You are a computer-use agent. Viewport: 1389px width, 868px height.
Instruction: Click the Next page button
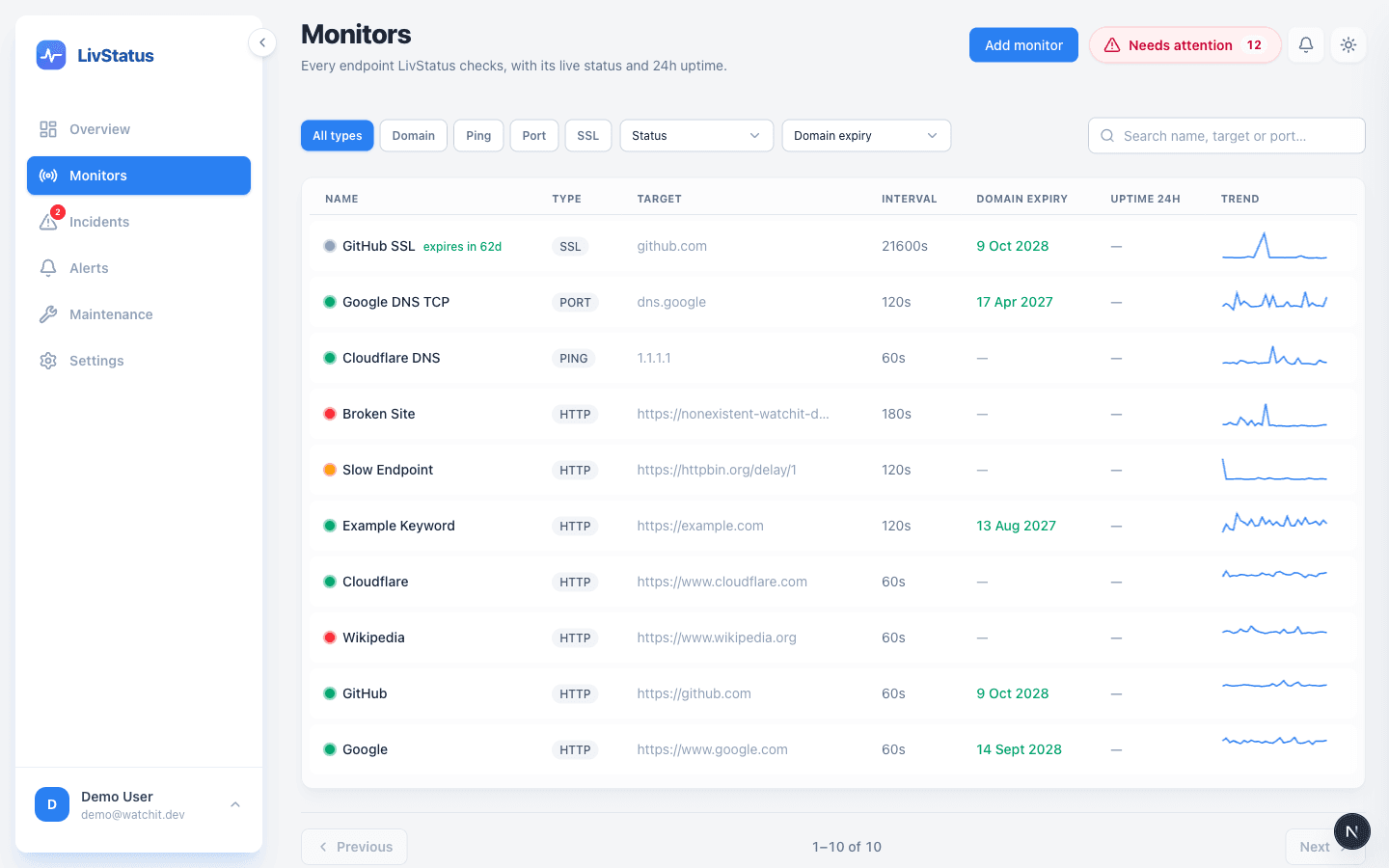pyautogui.click(x=1325, y=847)
